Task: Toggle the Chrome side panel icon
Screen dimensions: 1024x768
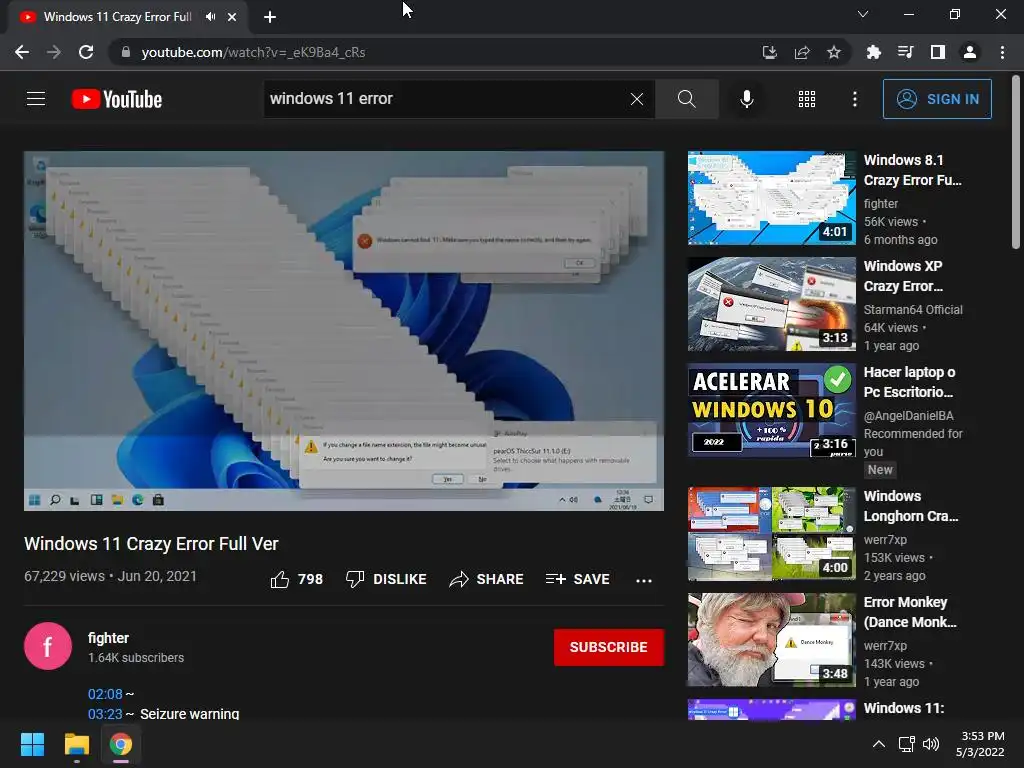Action: click(938, 52)
